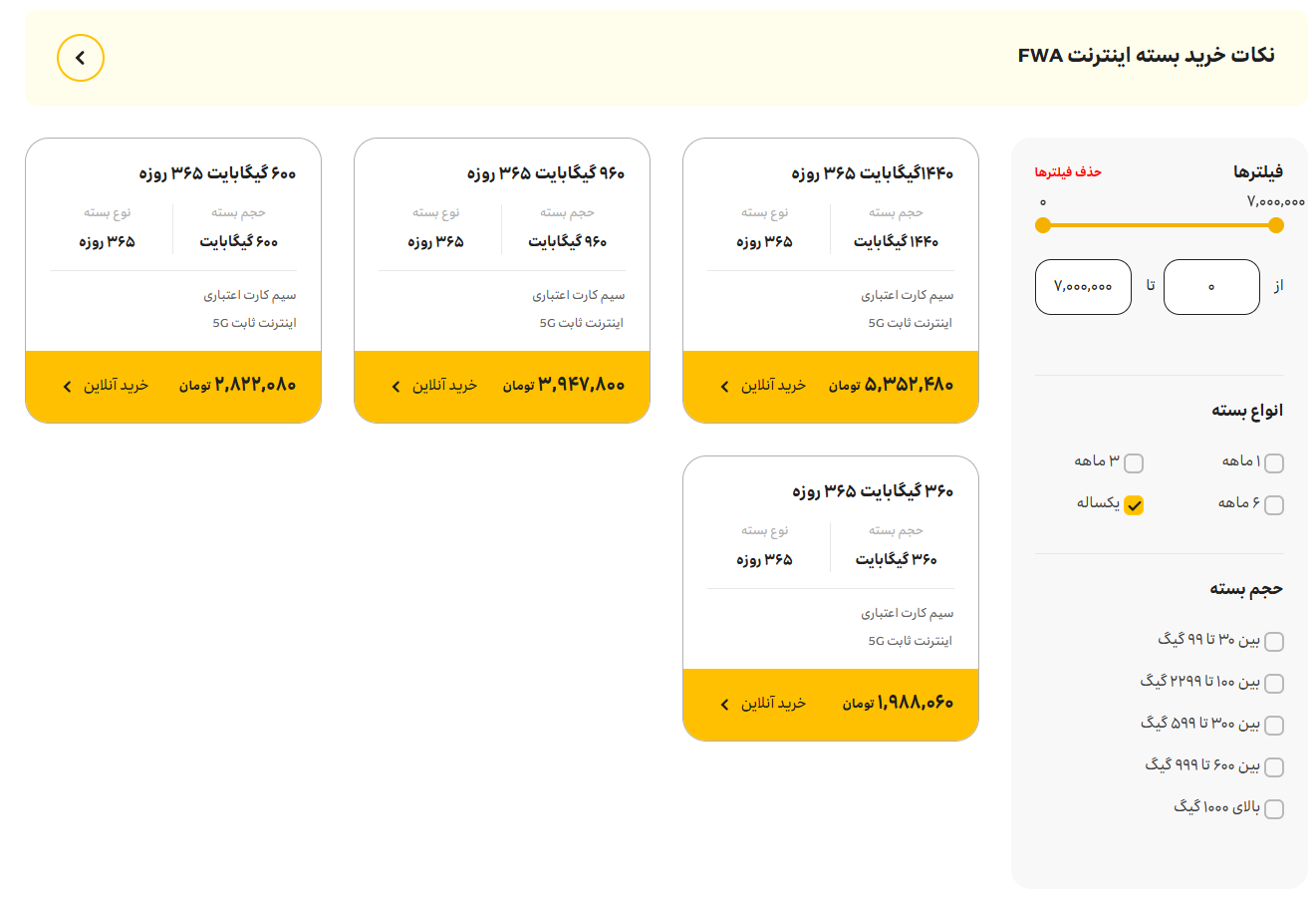Click خرید آنلاین on the ۳۶۰ گیگابایت package
The image size is (1316, 904).
click(x=773, y=704)
